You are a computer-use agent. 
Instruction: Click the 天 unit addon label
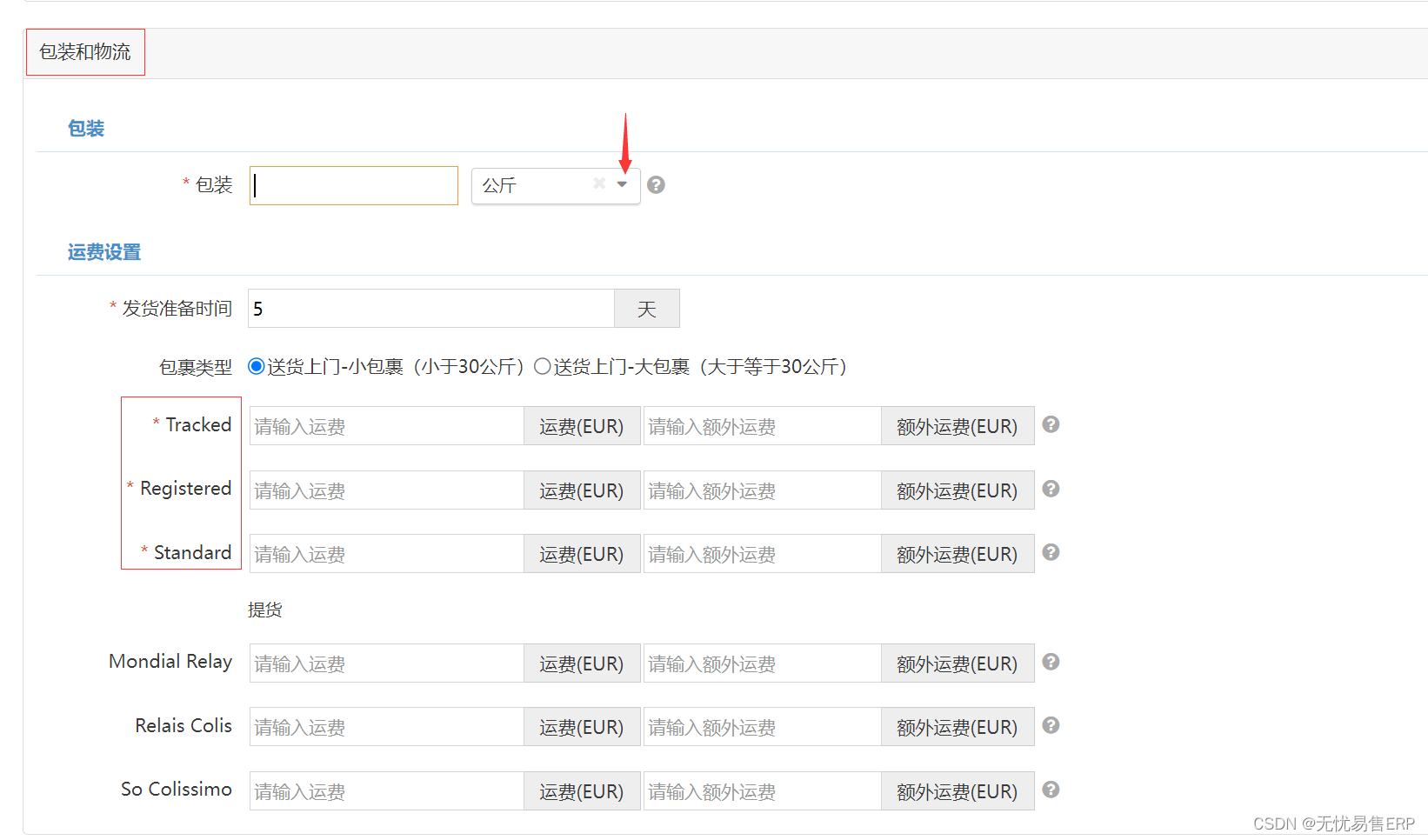[x=647, y=309]
